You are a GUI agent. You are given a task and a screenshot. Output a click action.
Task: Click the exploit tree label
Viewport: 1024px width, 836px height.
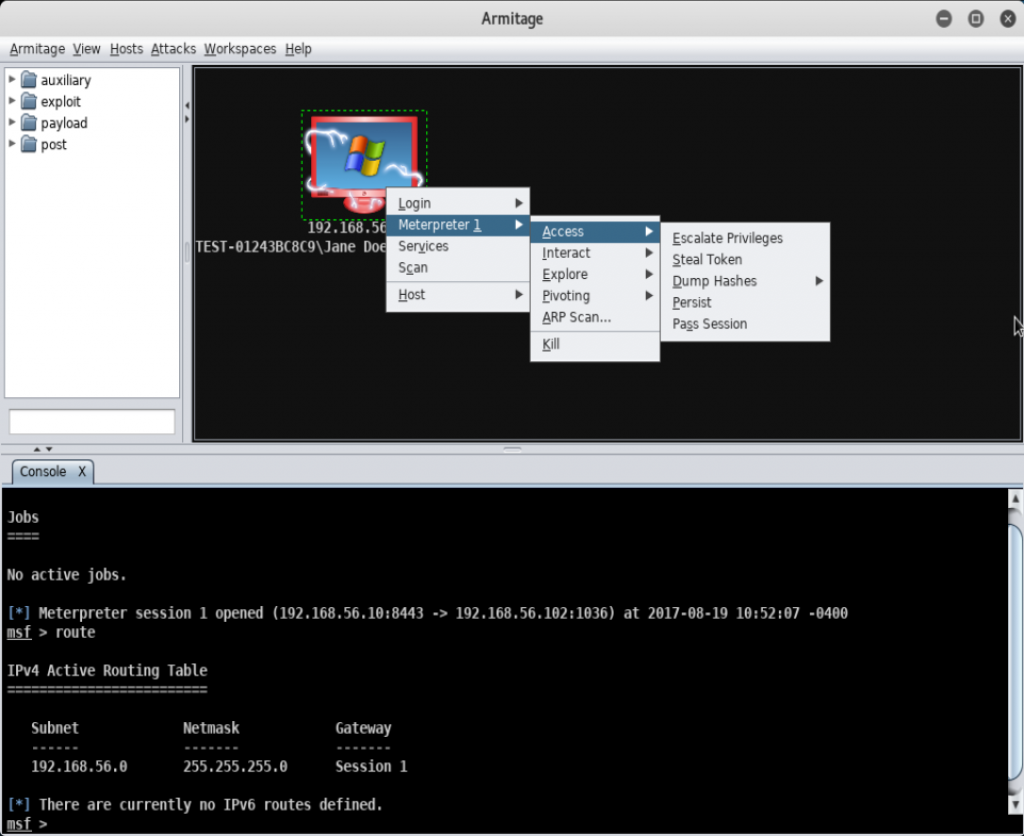pyautogui.click(x=61, y=102)
